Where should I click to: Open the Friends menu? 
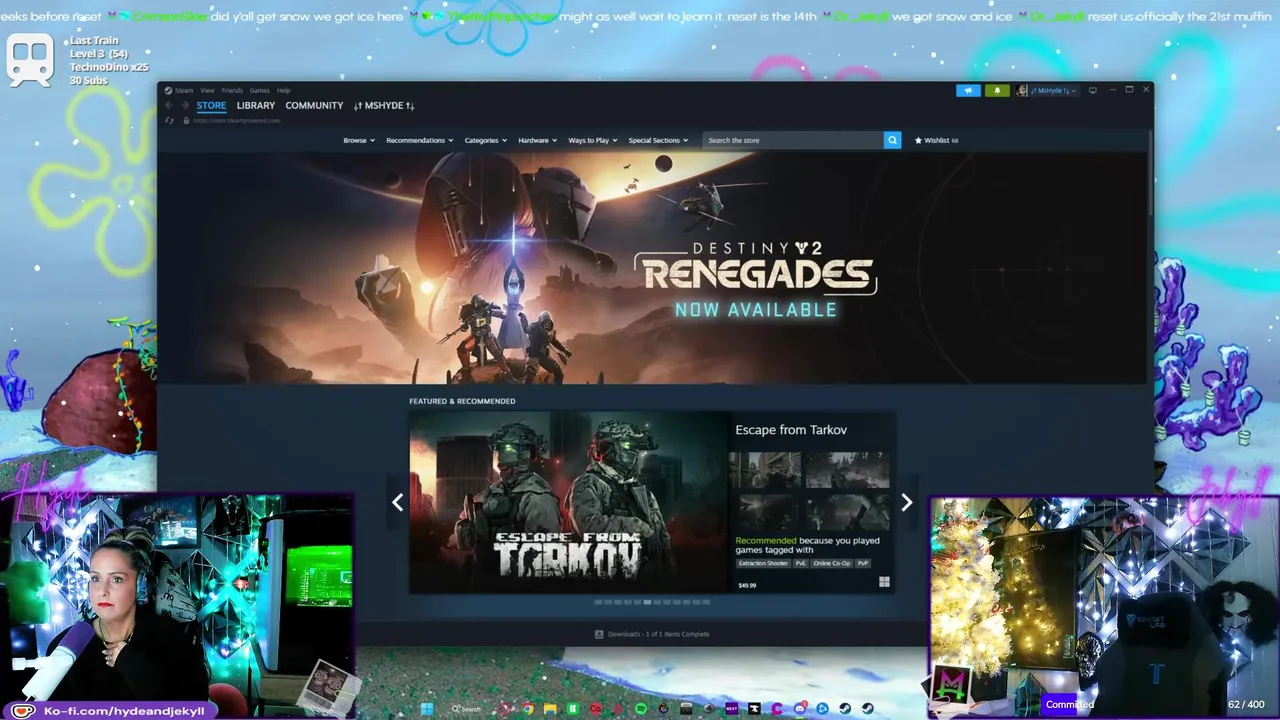click(232, 90)
